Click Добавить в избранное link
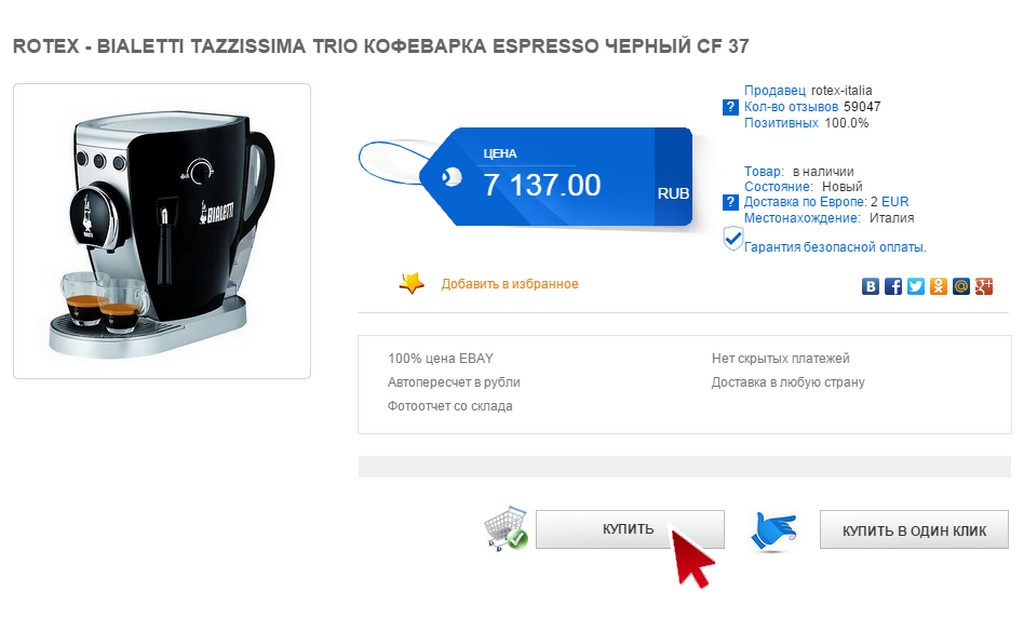 click(x=510, y=284)
